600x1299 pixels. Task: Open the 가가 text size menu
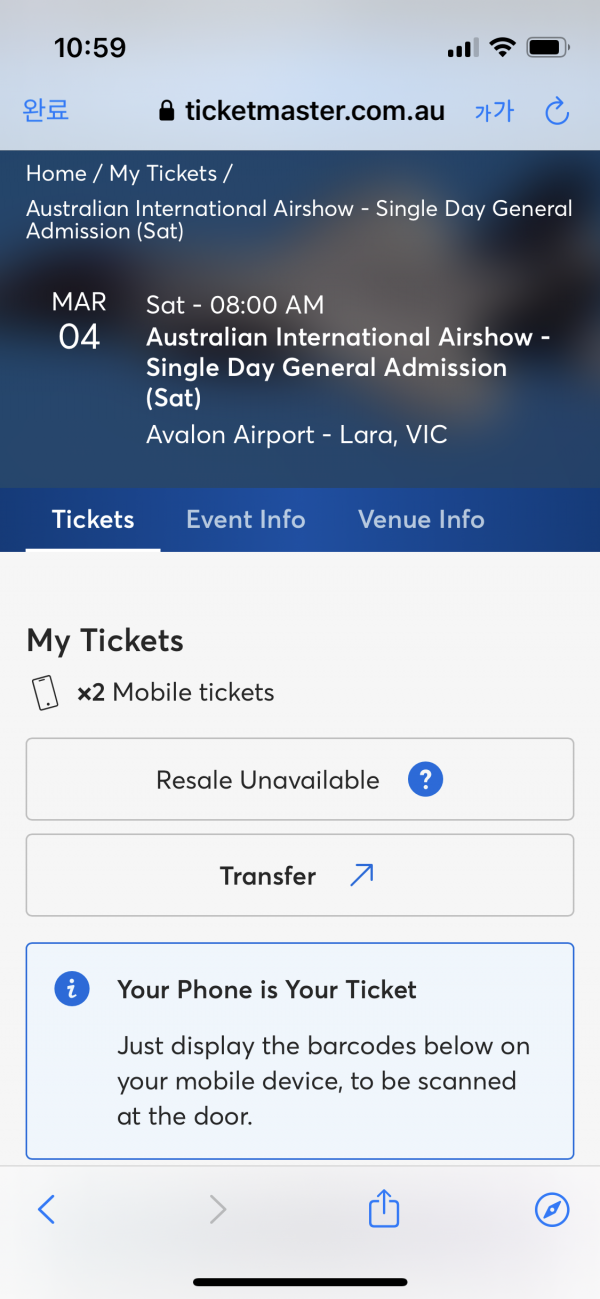[x=494, y=111]
